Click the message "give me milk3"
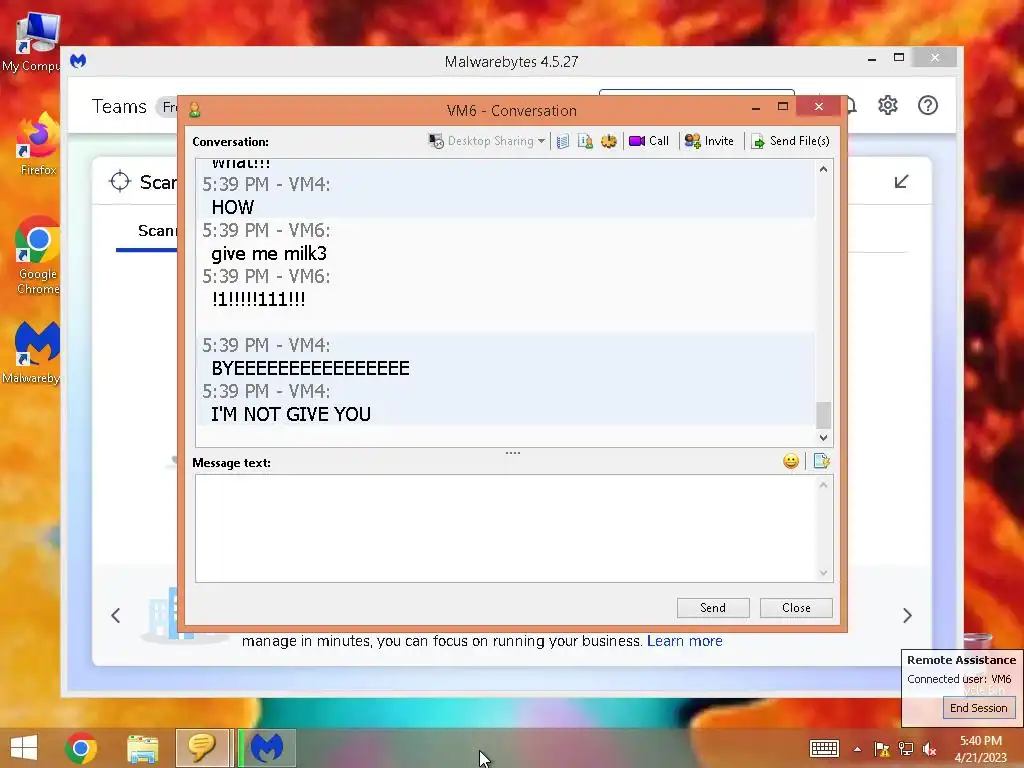1024x768 pixels. tap(269, 253)
